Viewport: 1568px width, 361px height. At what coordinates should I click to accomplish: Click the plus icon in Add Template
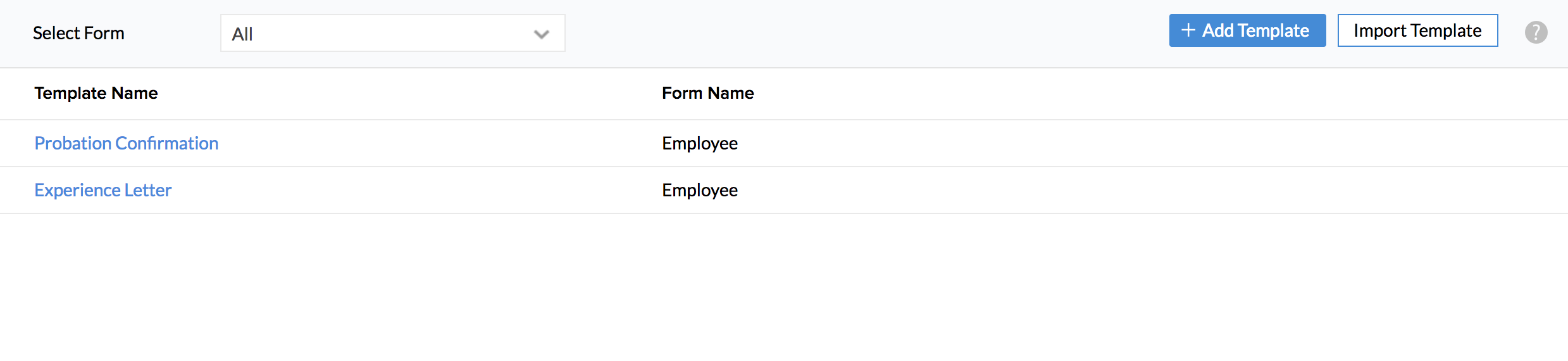pyautogui.click(x=1188, y=30)
